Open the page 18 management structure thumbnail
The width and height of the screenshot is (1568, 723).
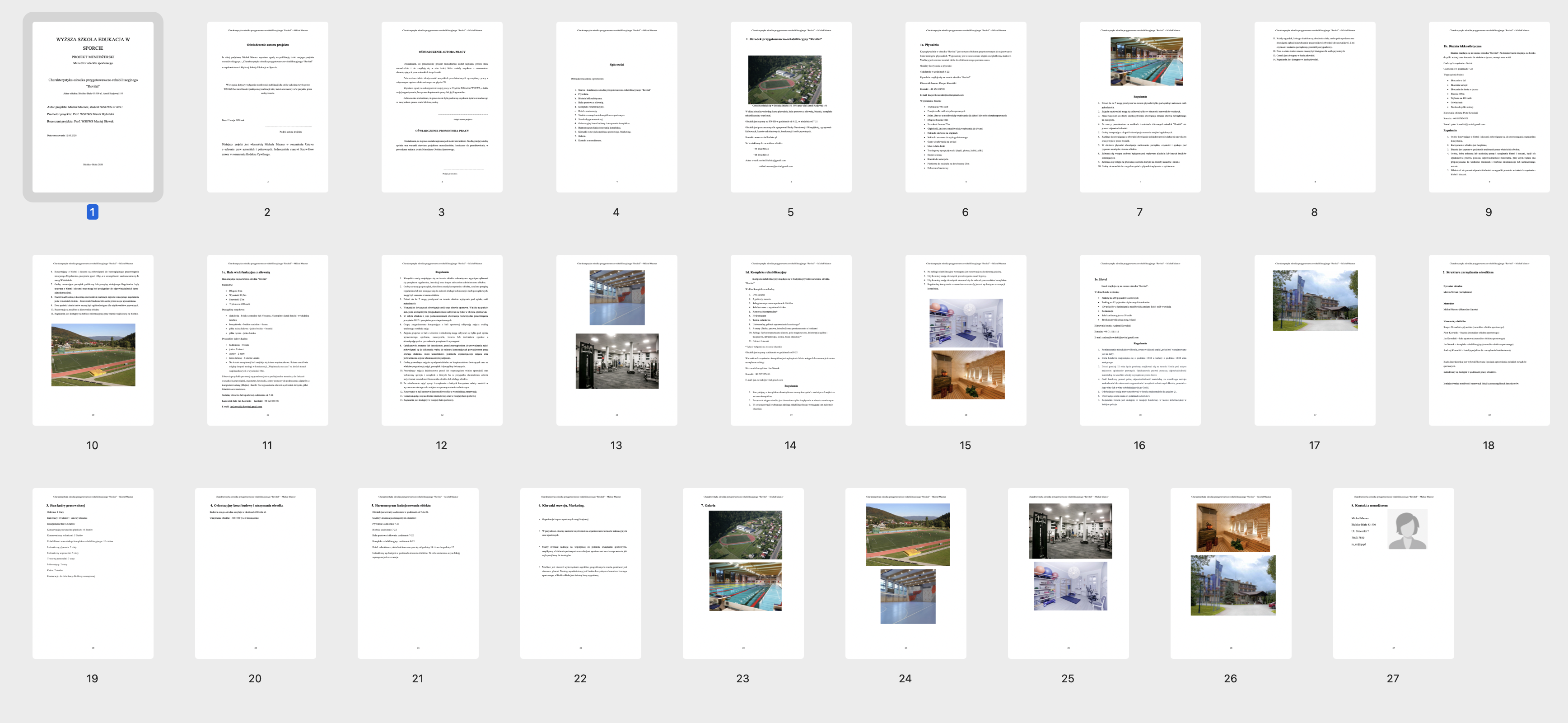pyautogui.click(x=1488, y=340)
